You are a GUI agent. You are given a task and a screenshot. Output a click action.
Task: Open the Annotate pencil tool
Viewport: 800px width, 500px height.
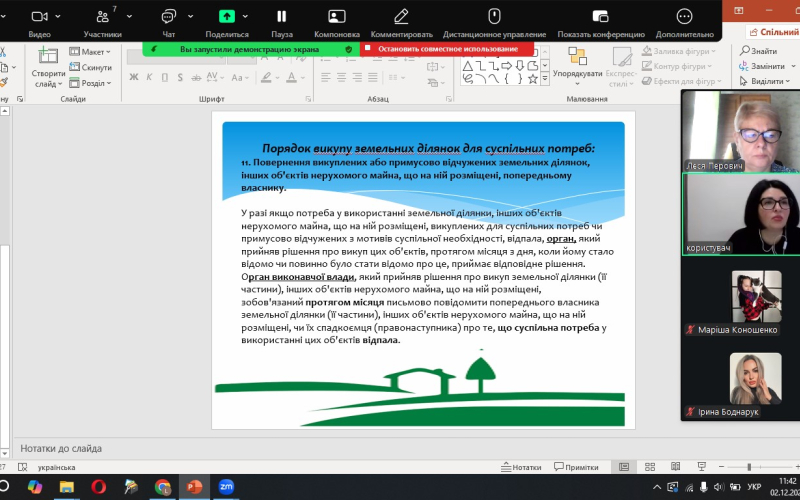pyautogui.click(x=401, y=17)
